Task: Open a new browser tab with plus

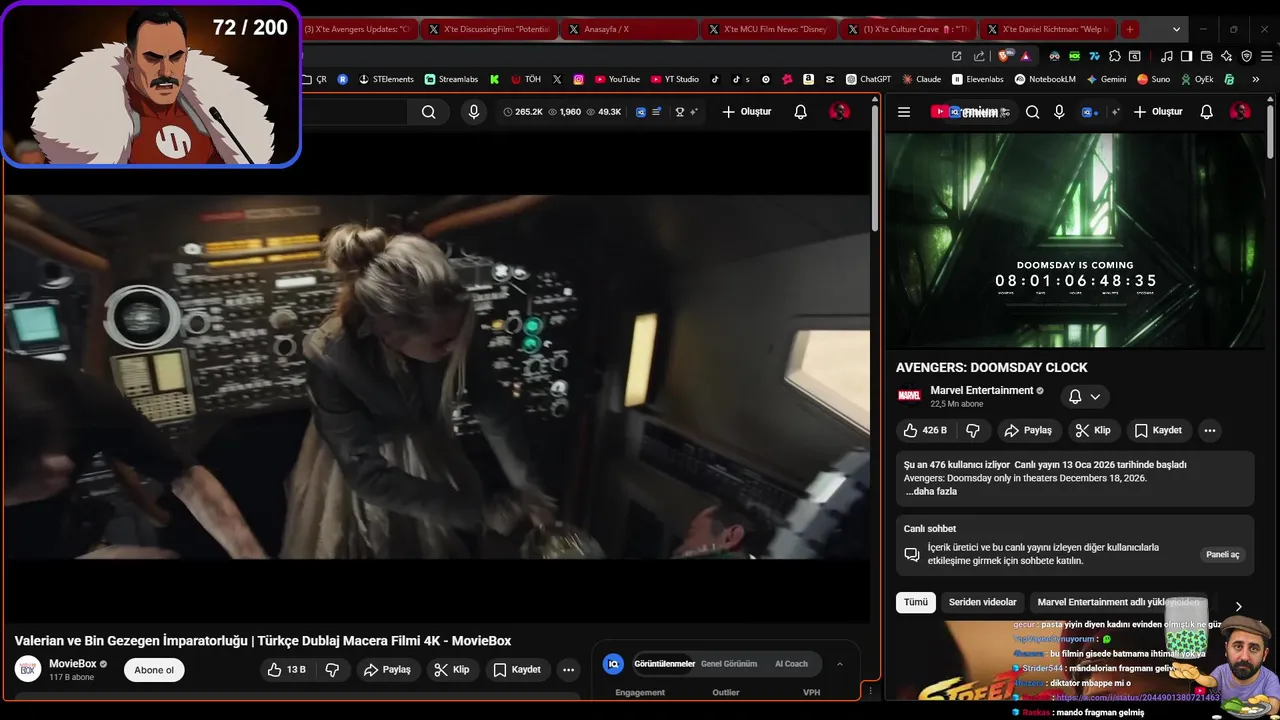Action: (x=1129, y=29)
